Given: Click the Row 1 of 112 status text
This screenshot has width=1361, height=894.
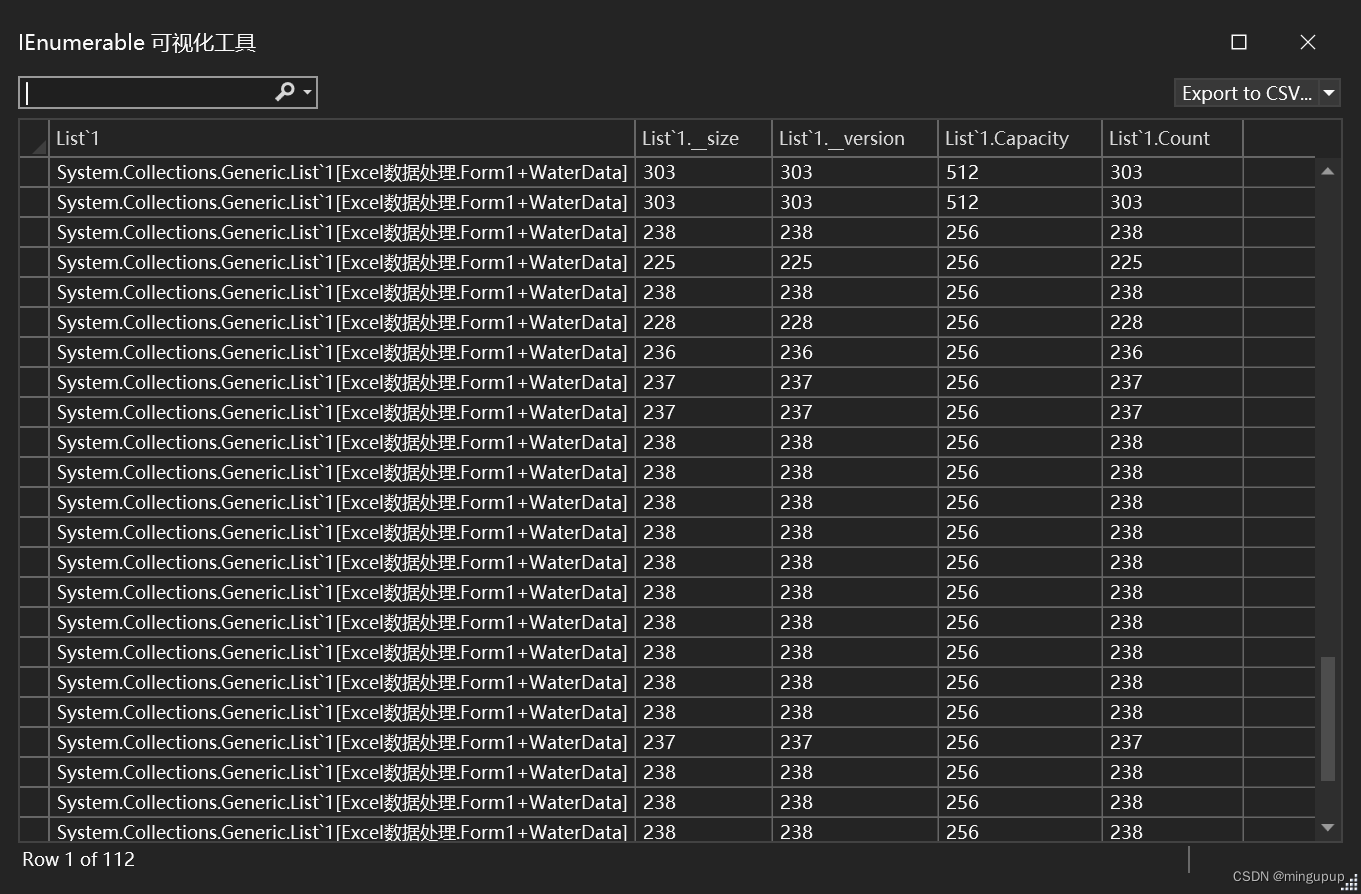Looking at the screenshot, I should click(x=78, y=859).
